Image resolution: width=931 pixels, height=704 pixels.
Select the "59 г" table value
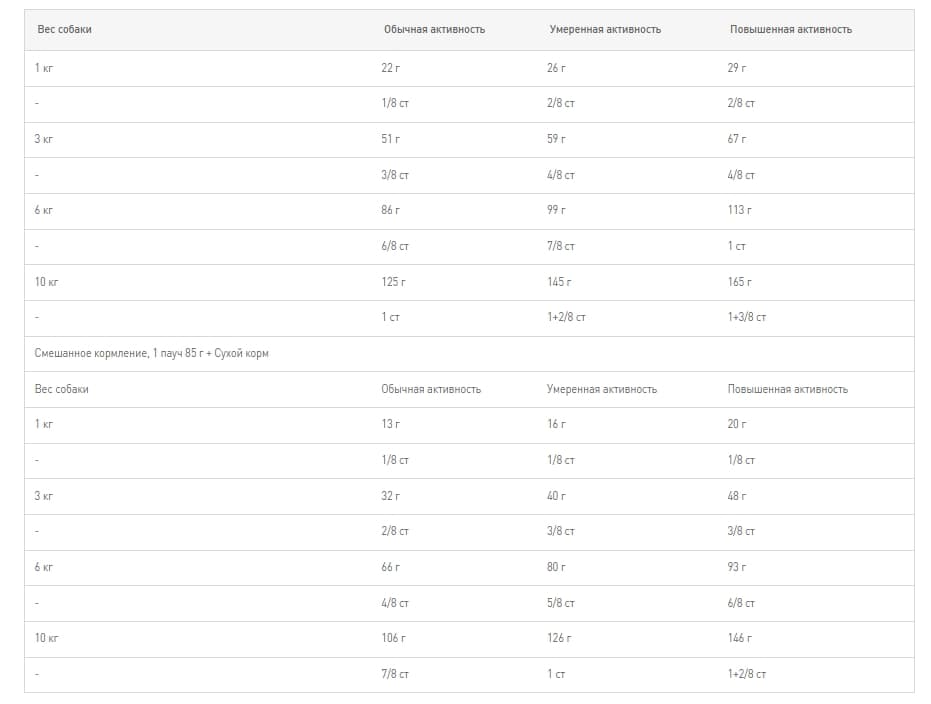pos(556,139)
